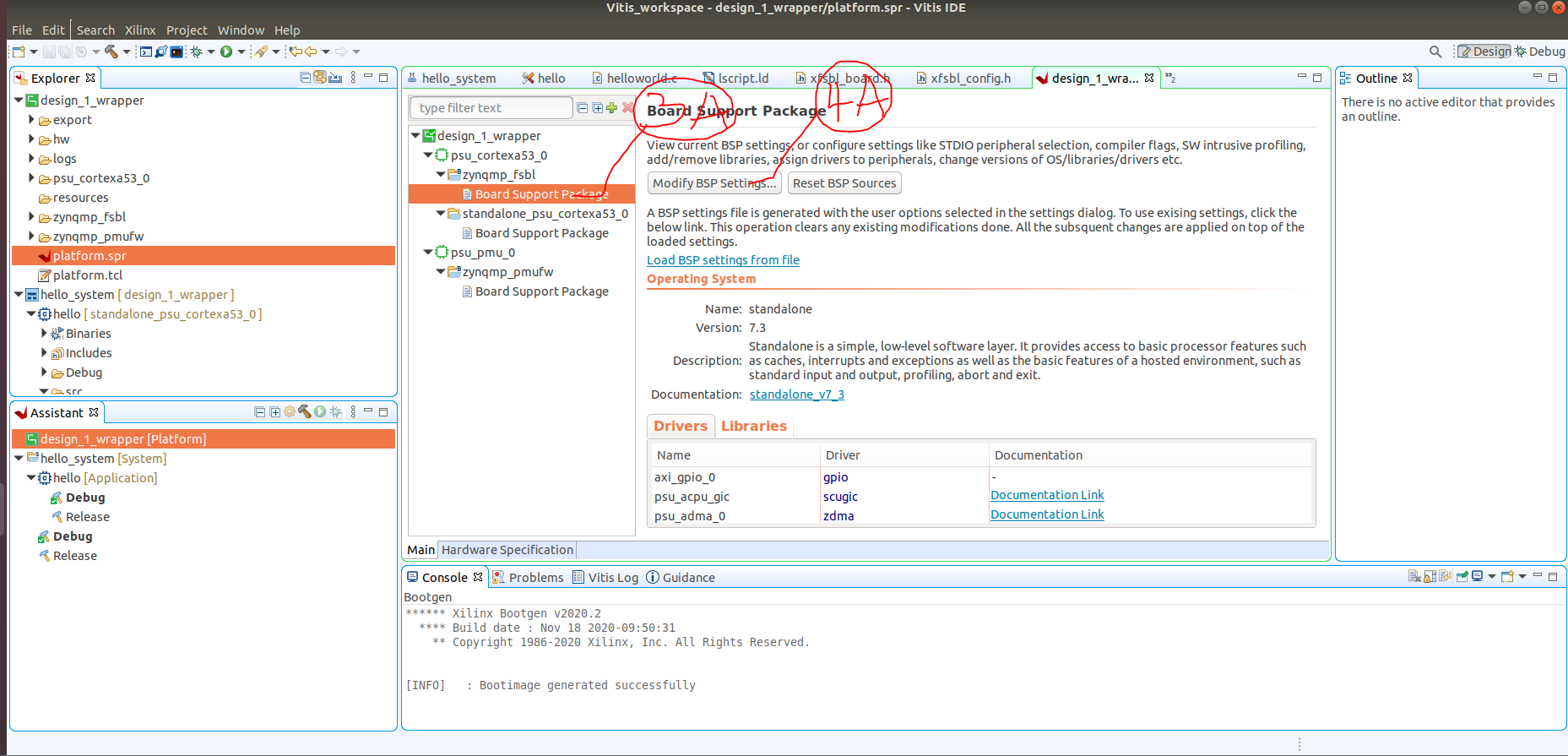The width and height of the screenshot is (1568, 756).
Task: Click green plus Add icon beside filter box
Action: (611, 107)
